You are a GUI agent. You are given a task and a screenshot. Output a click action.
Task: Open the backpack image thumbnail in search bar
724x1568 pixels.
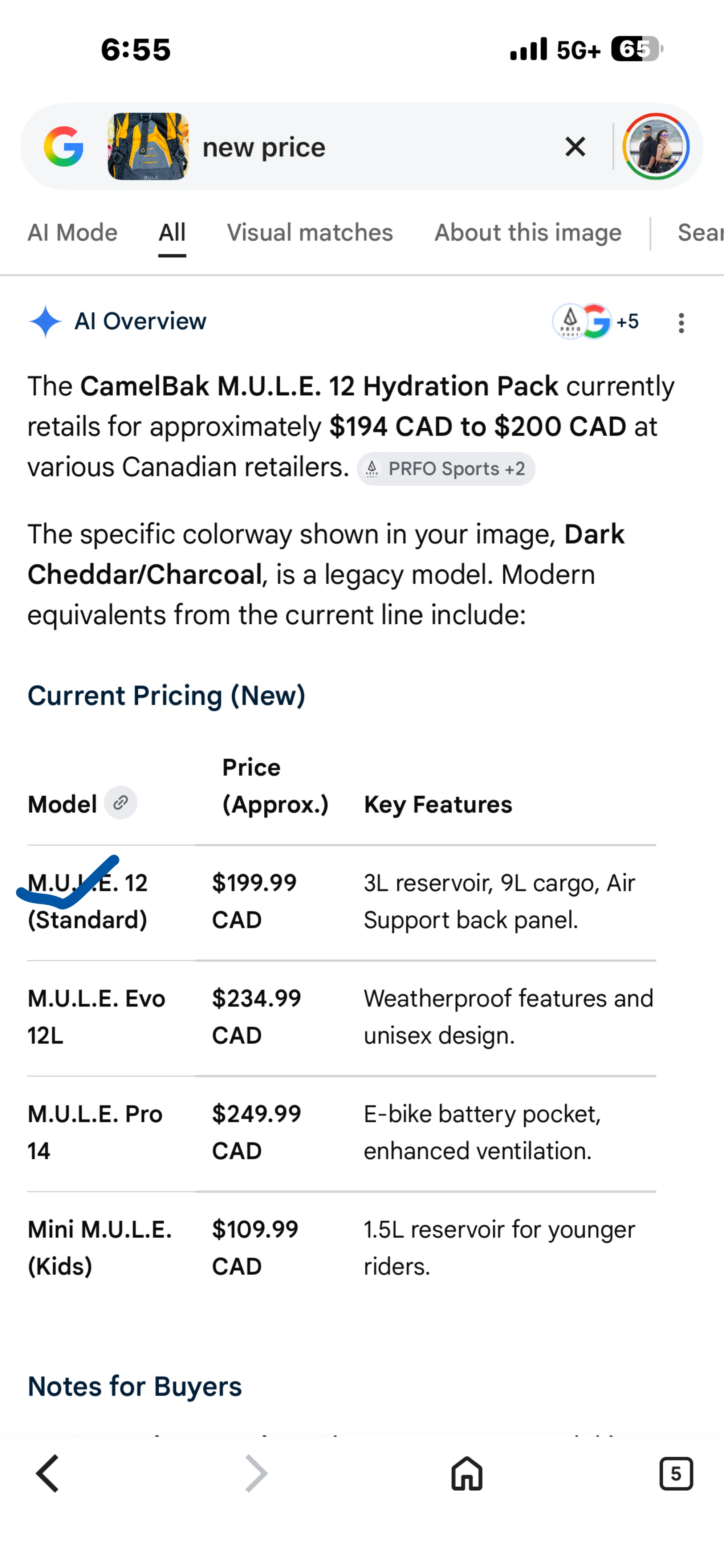click(x=148, y=147)
